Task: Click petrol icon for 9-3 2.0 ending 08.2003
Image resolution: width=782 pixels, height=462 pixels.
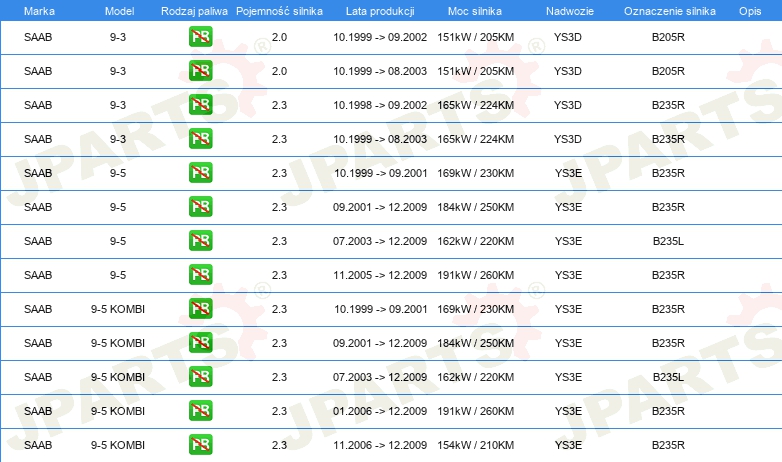Action: pos(200,70)
